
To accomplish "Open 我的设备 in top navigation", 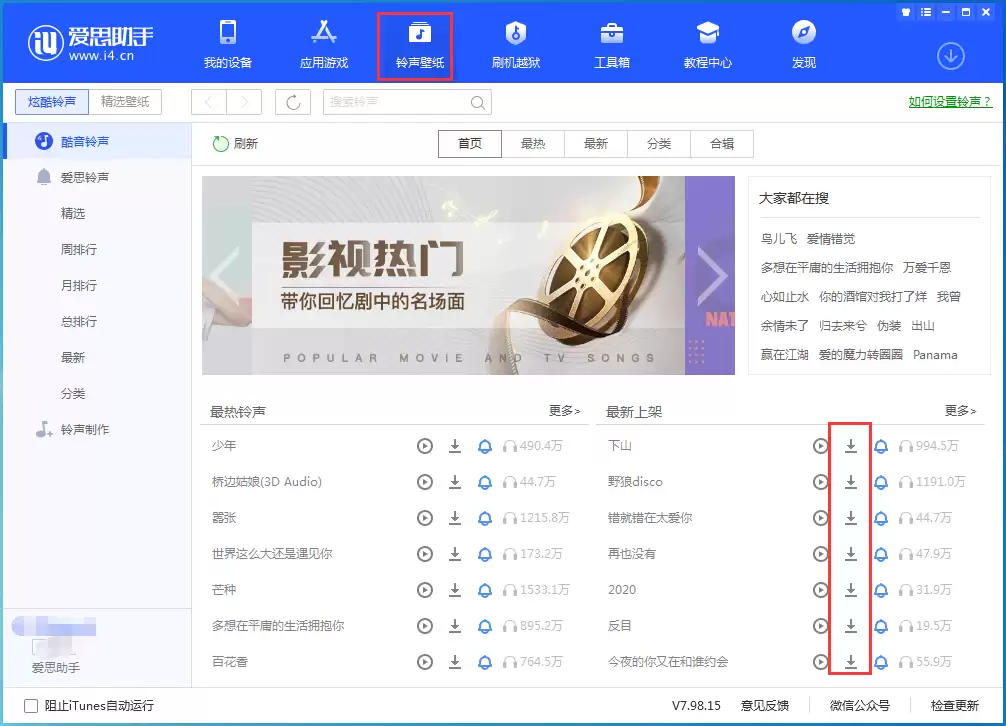I will click(x=228, y=44).
